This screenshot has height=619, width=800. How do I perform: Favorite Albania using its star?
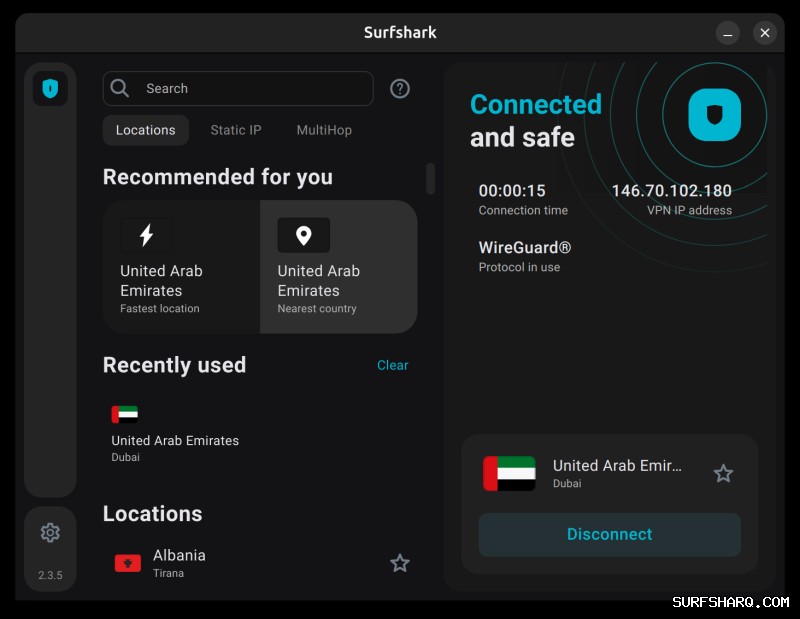click(x=399, y=563)
